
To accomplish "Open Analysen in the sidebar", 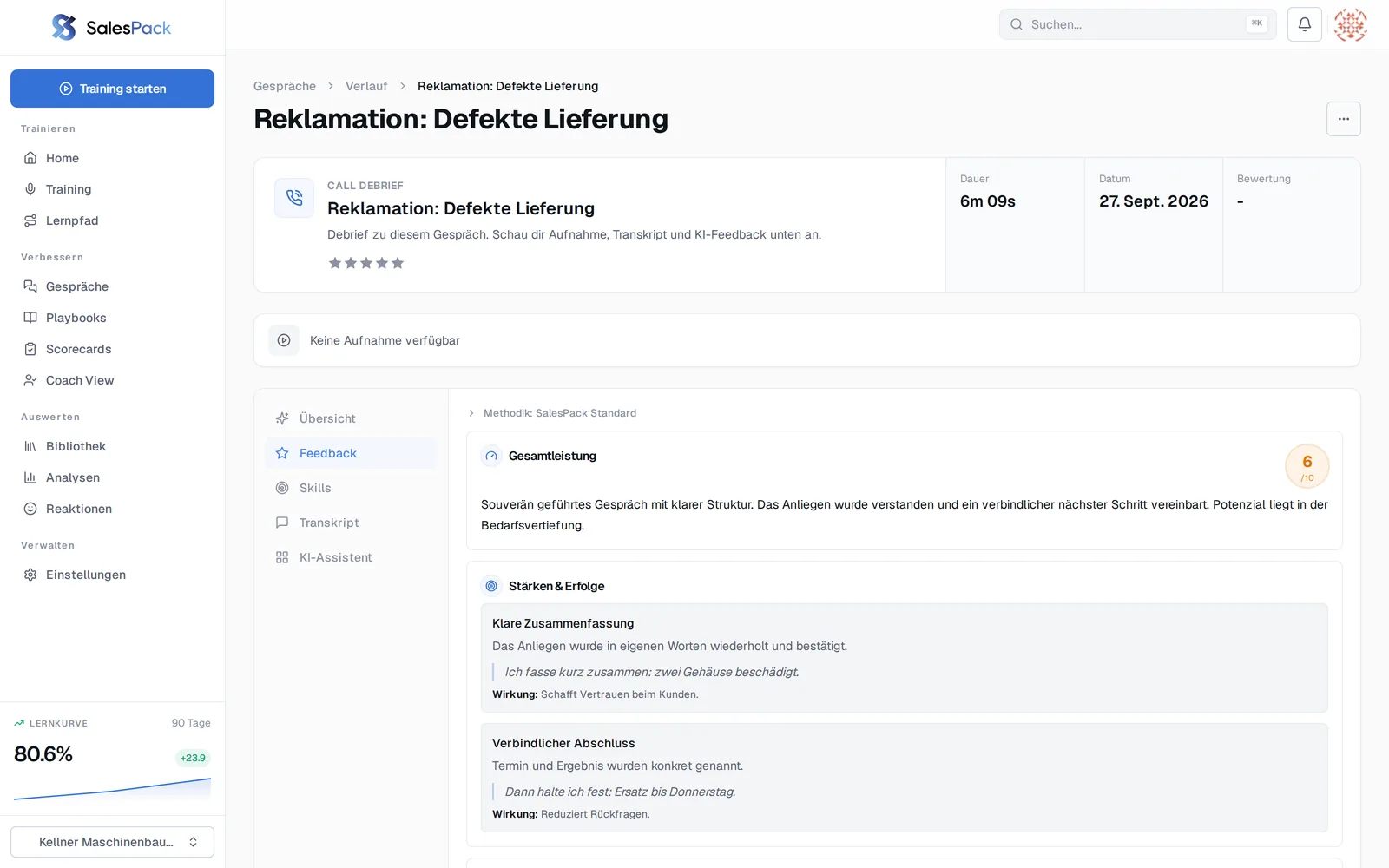I will 112,477.
